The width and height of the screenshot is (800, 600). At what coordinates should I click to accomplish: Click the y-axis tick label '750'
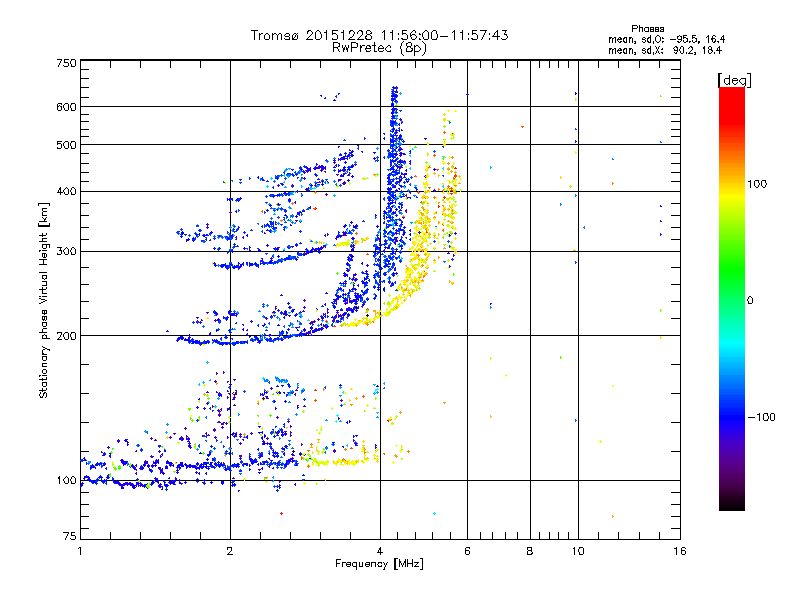pyautogui.click(x=67, y=63)
